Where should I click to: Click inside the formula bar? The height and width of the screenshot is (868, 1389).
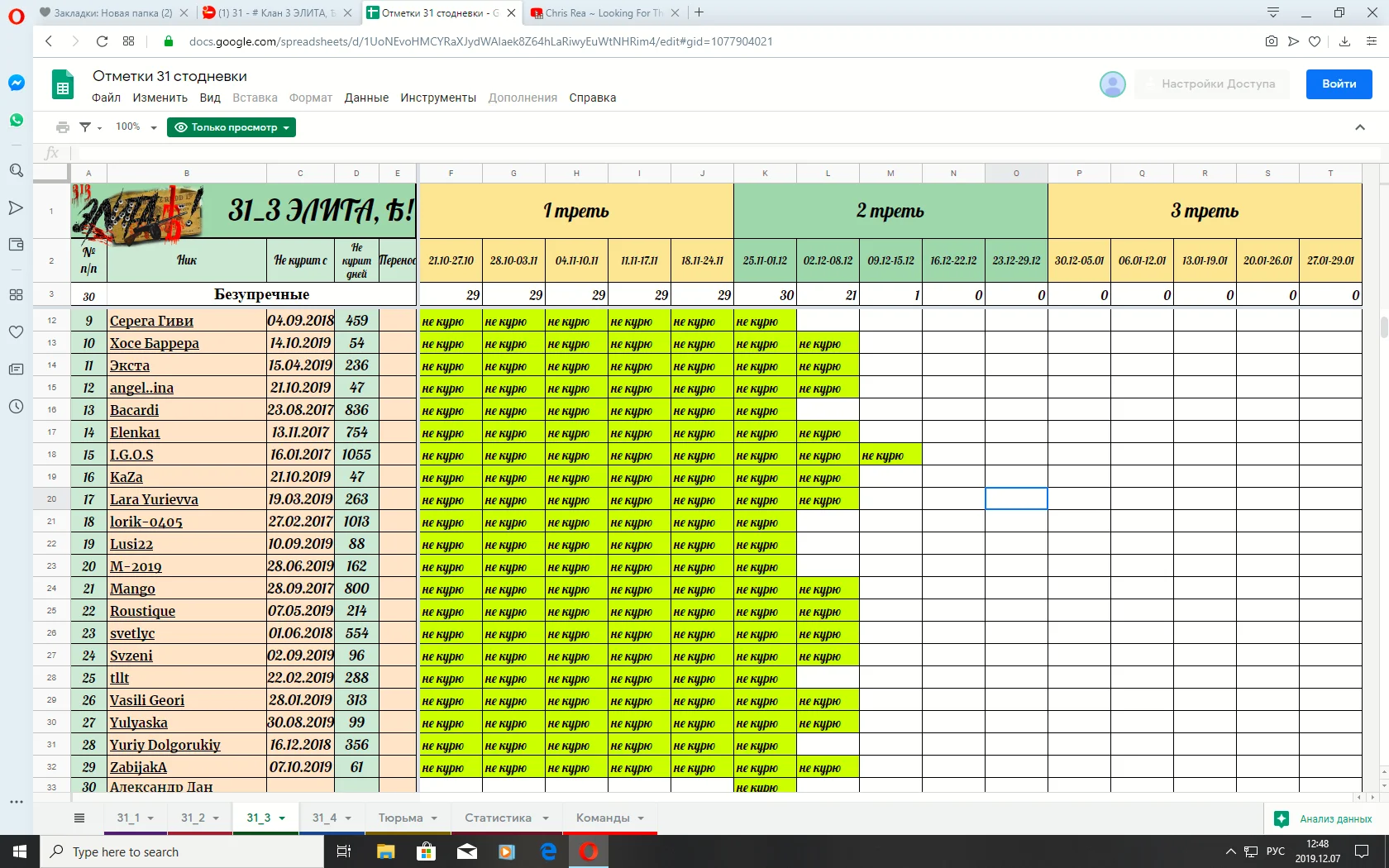(331, 153)
